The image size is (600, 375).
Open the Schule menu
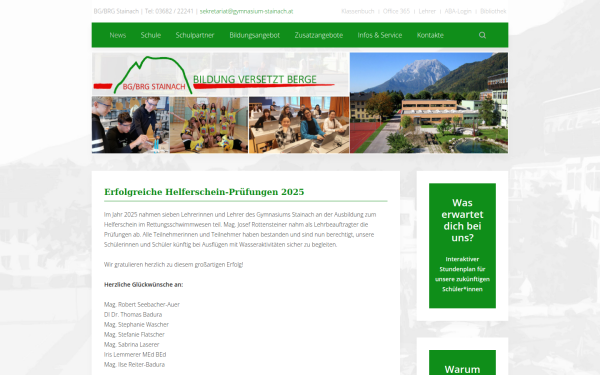[150, 35]
